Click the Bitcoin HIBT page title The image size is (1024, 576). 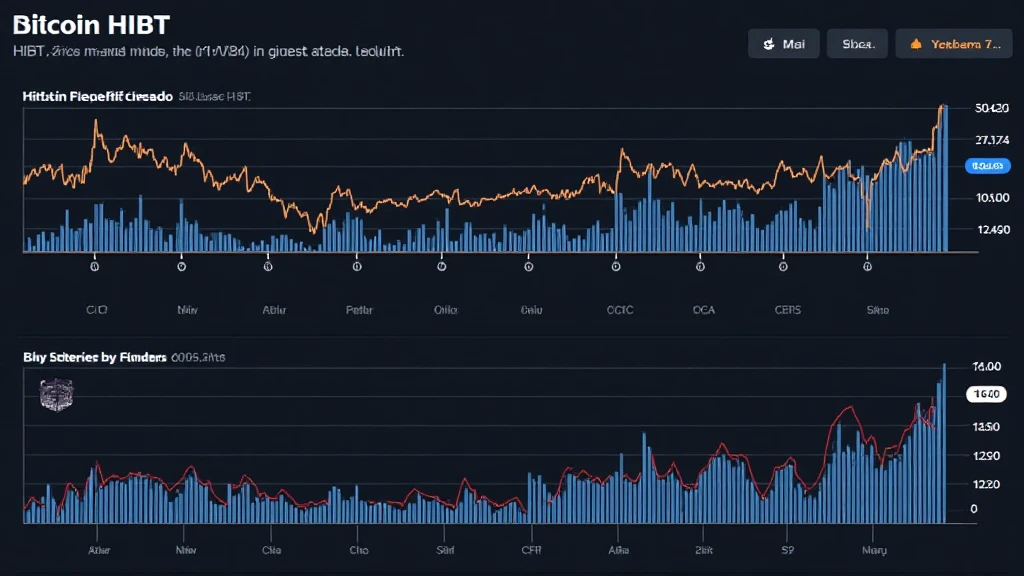point(91,25)
